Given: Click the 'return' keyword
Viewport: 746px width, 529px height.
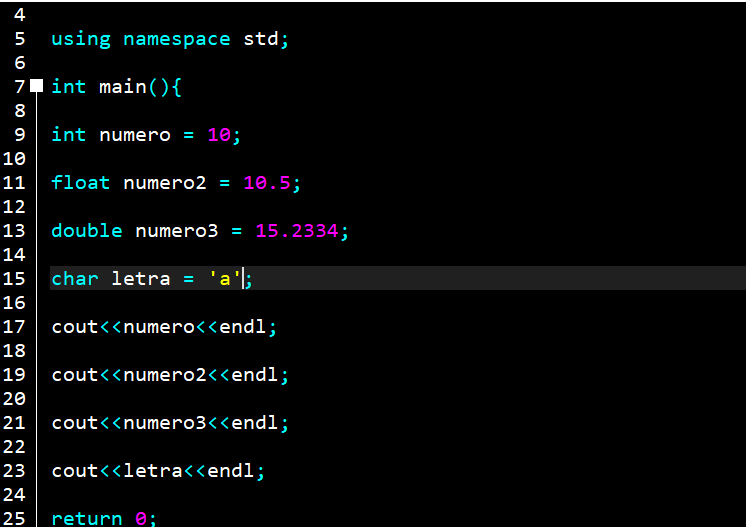Looking at the screenshot, I should point(87,519).
